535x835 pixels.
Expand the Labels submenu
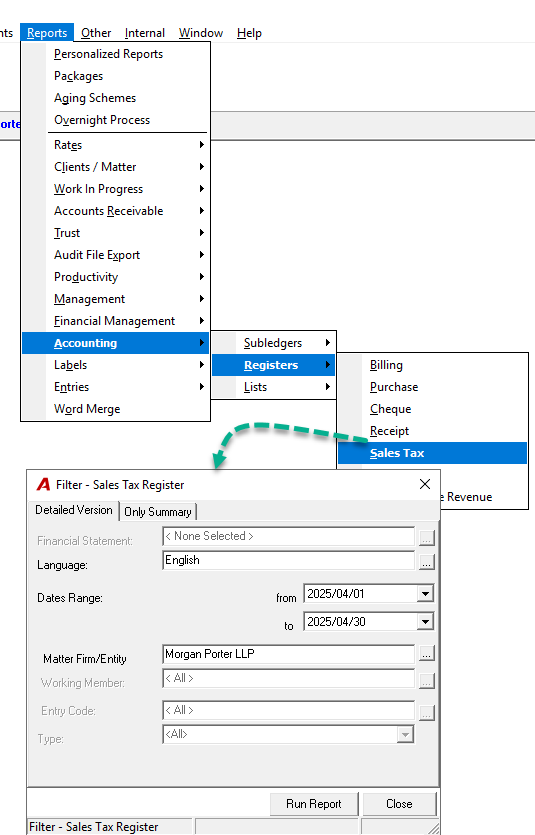[x=116, y=365]
